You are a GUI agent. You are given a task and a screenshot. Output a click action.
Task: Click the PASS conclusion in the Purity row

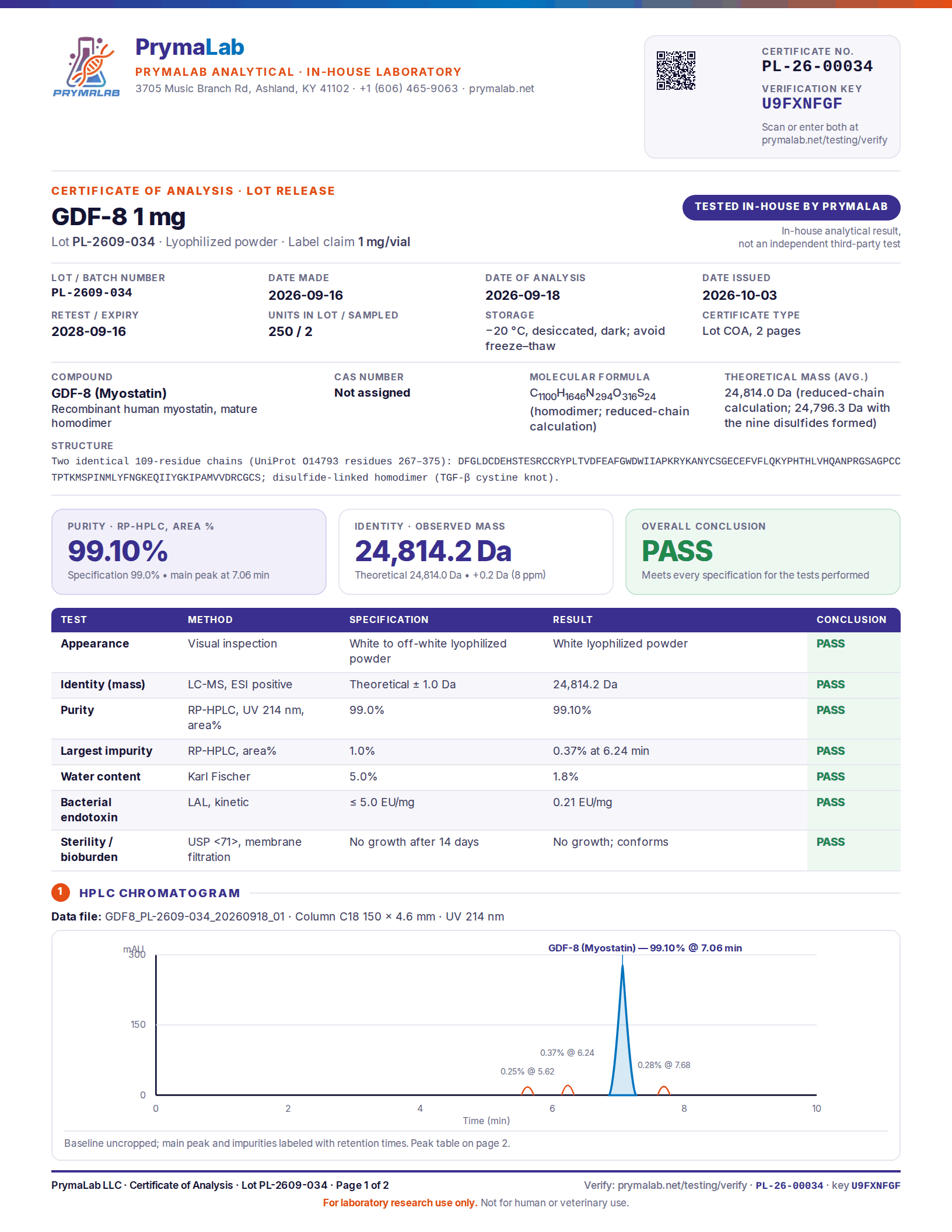pos(831,710)
